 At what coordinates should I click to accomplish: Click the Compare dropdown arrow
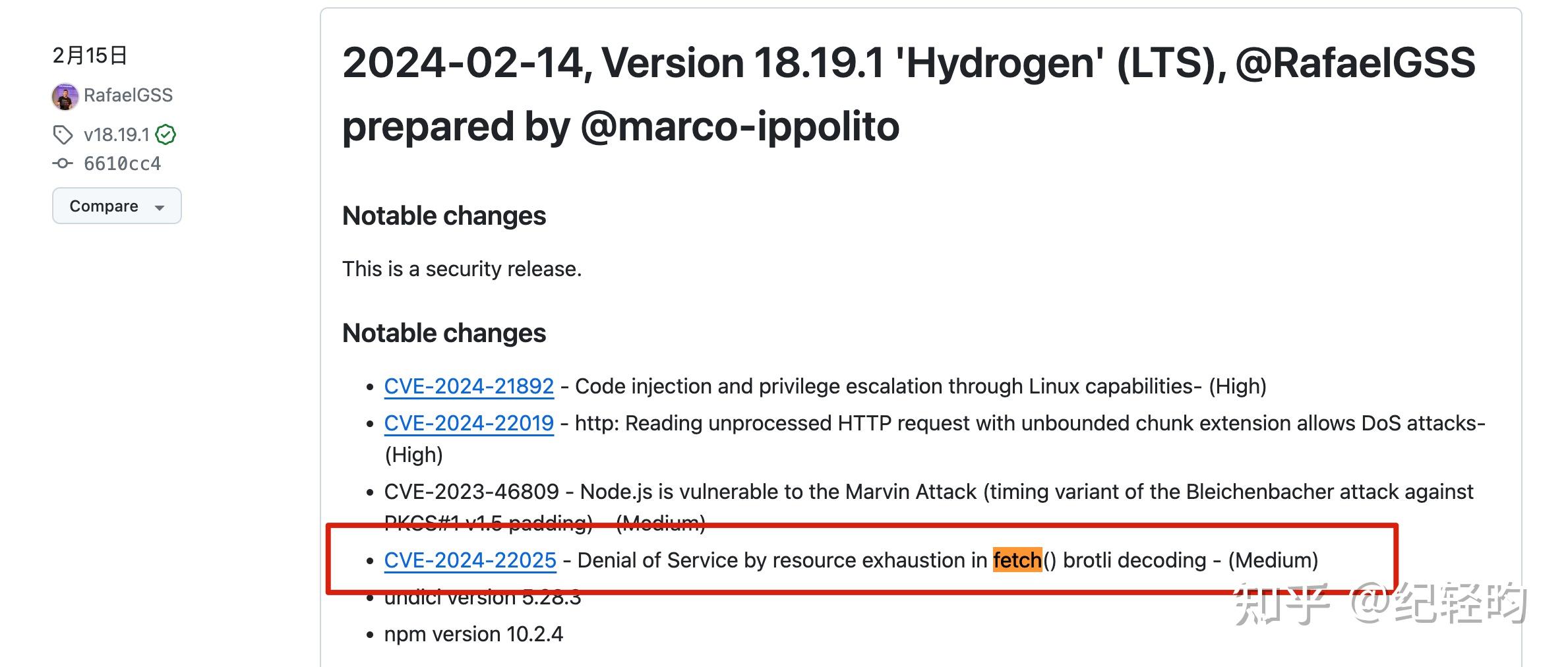pyautogui.click(x=159, y=208)
